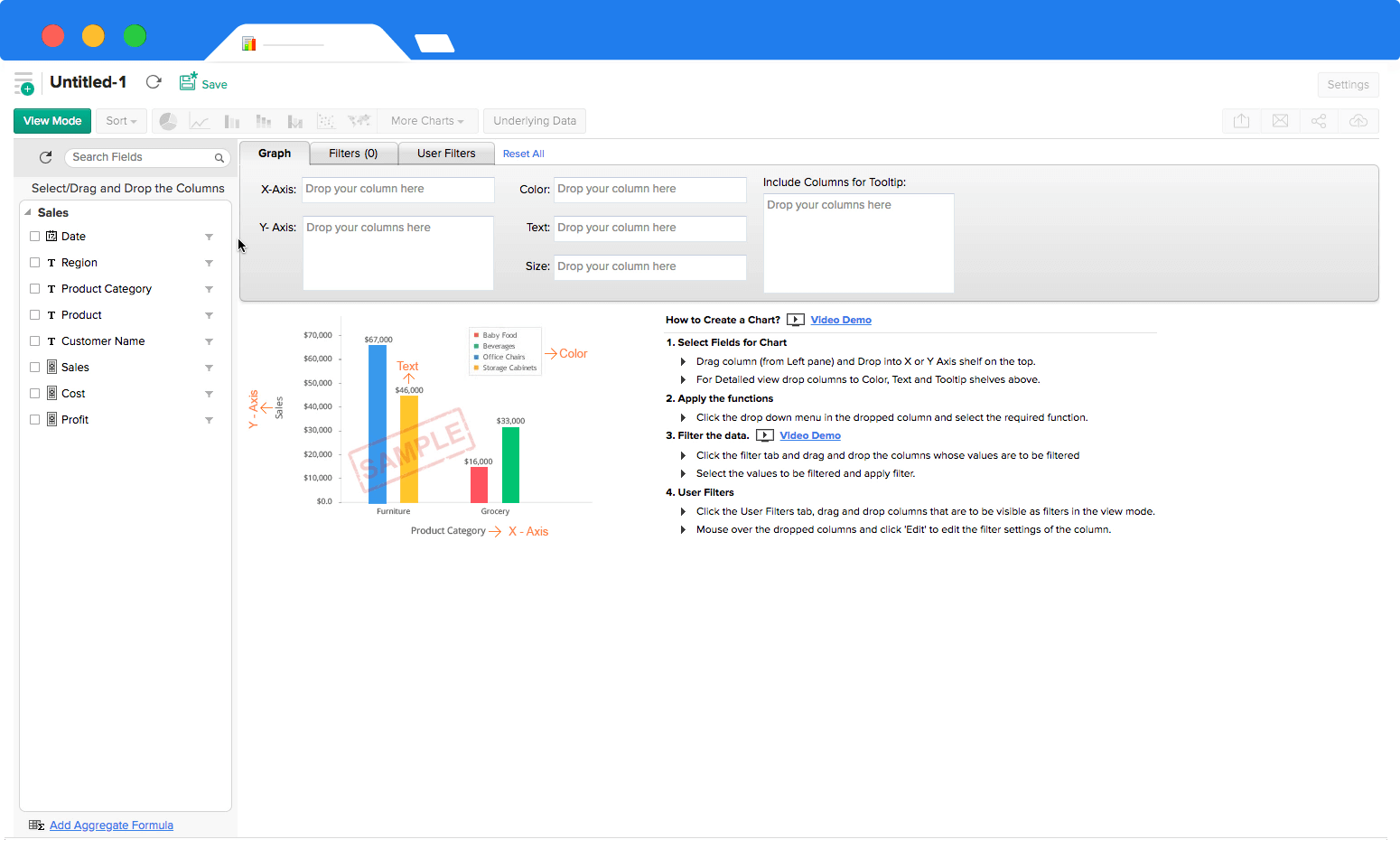Image resolution: width=1400 pixels, height=858 pixels.
Task: Choose the line chart icon
Action: (200, 121)
